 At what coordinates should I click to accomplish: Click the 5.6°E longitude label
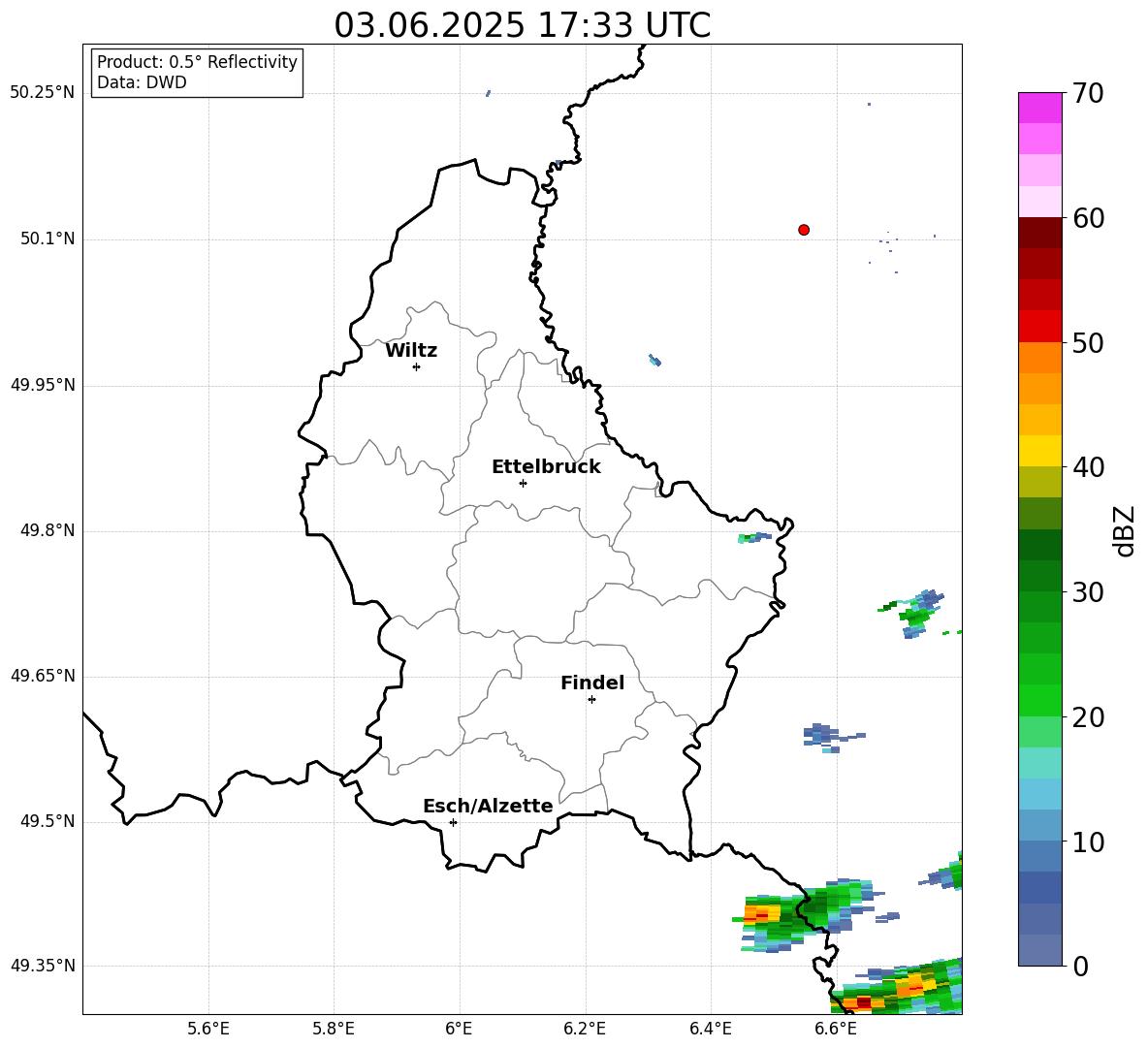[208, 1029]
